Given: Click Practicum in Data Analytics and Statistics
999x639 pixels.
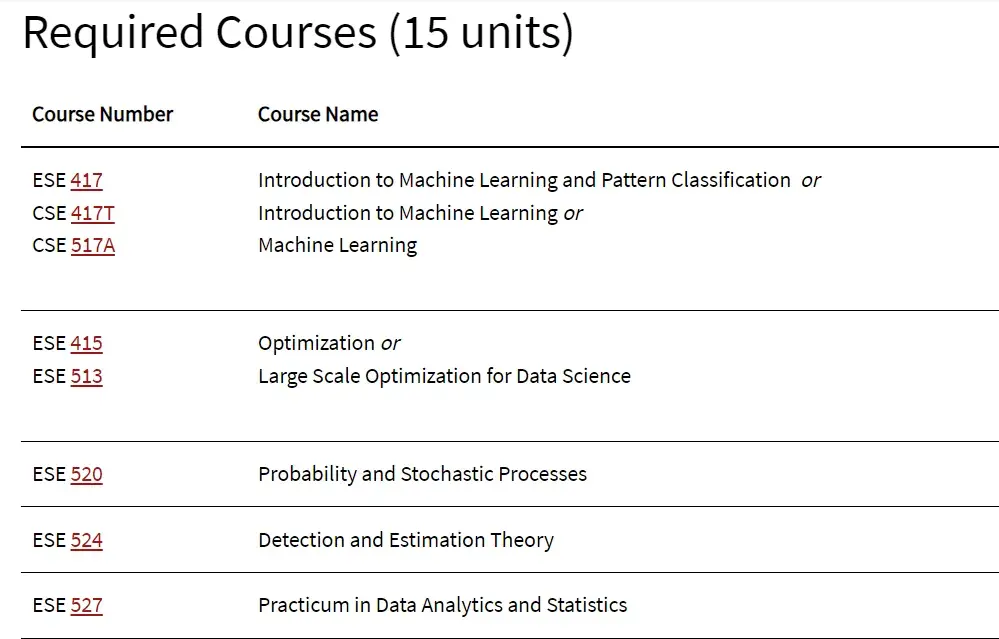Looking at the screenshot, I should pyautogui.click(x=443, y=605).
